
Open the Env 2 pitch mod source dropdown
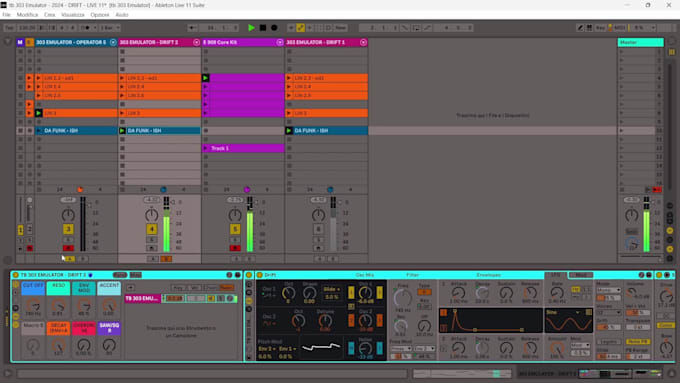tap(268, 349)
